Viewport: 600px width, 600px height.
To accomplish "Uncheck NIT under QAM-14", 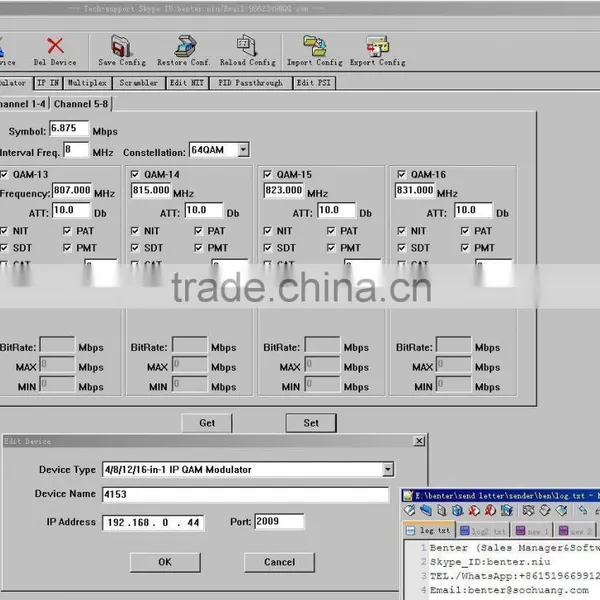I will click(135, 231).
